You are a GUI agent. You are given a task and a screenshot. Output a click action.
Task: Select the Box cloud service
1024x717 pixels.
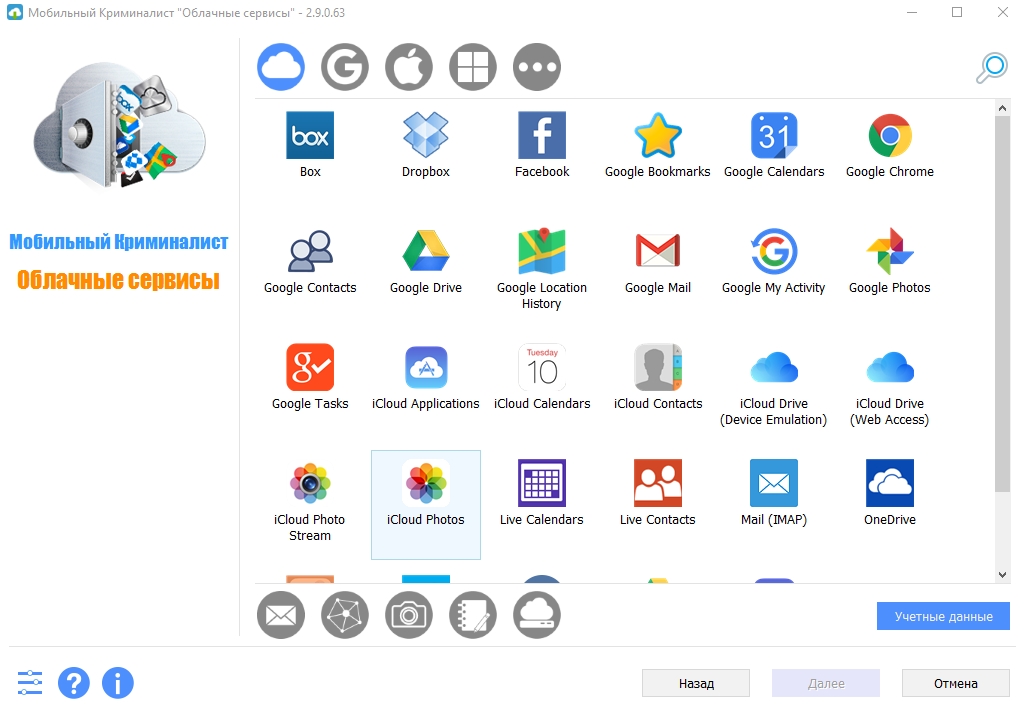click(310, 135)
